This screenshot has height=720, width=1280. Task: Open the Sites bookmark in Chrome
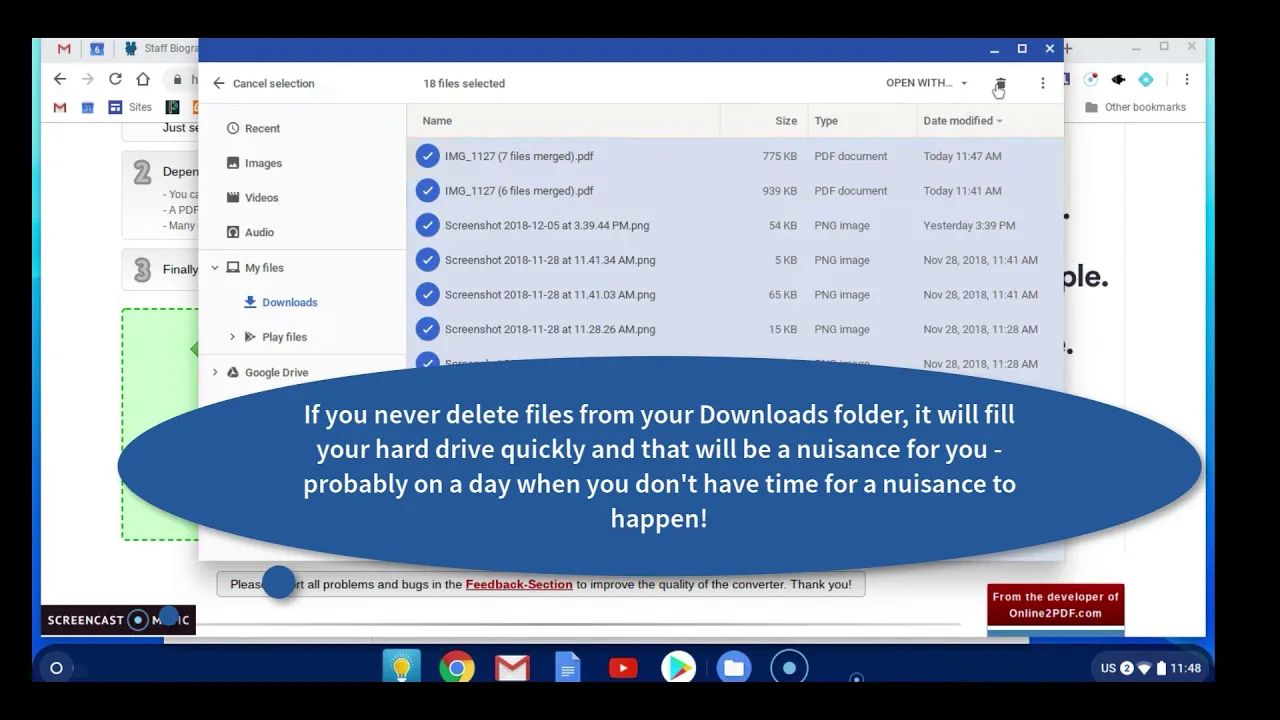click(x=130, y=107)
